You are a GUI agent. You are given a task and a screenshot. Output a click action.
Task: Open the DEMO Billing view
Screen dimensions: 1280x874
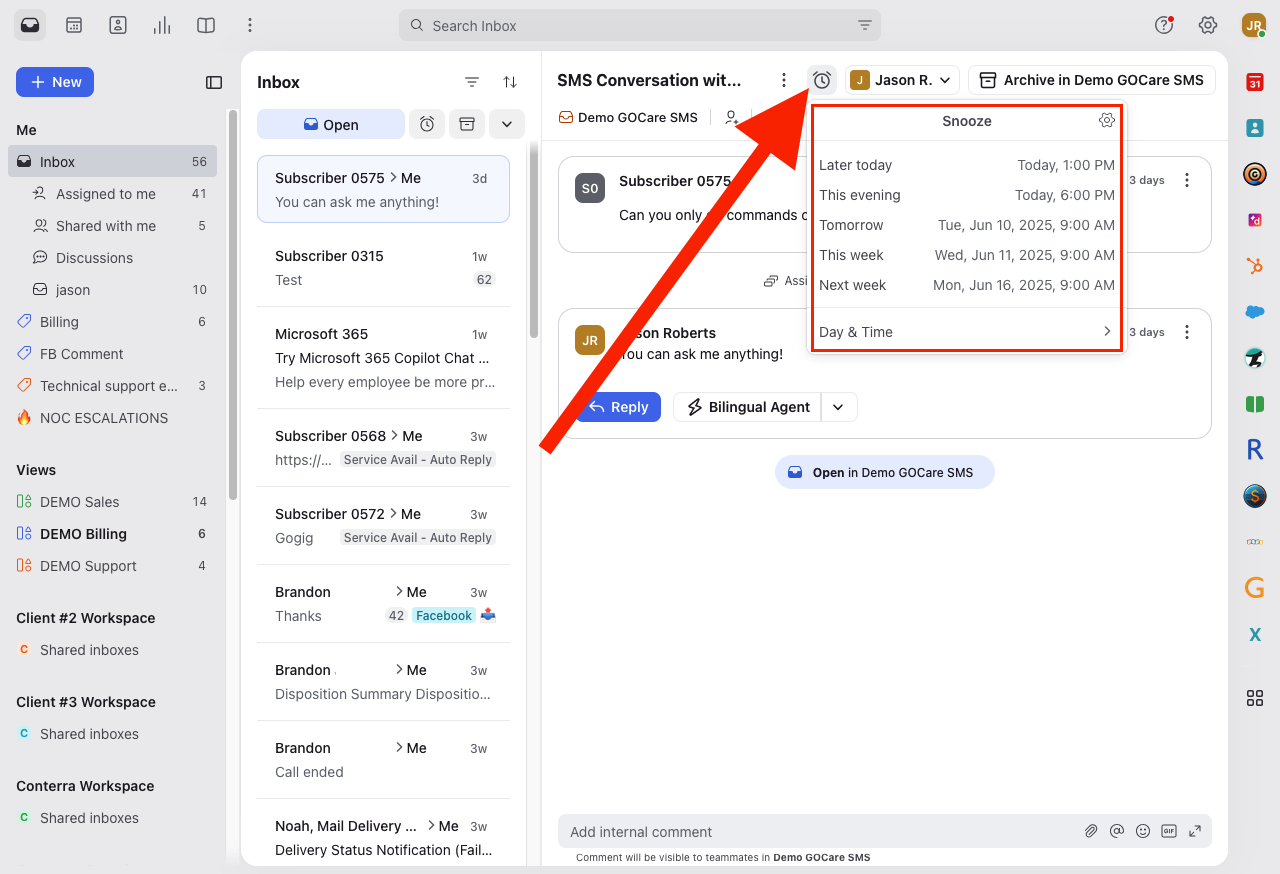click(112, 534)
